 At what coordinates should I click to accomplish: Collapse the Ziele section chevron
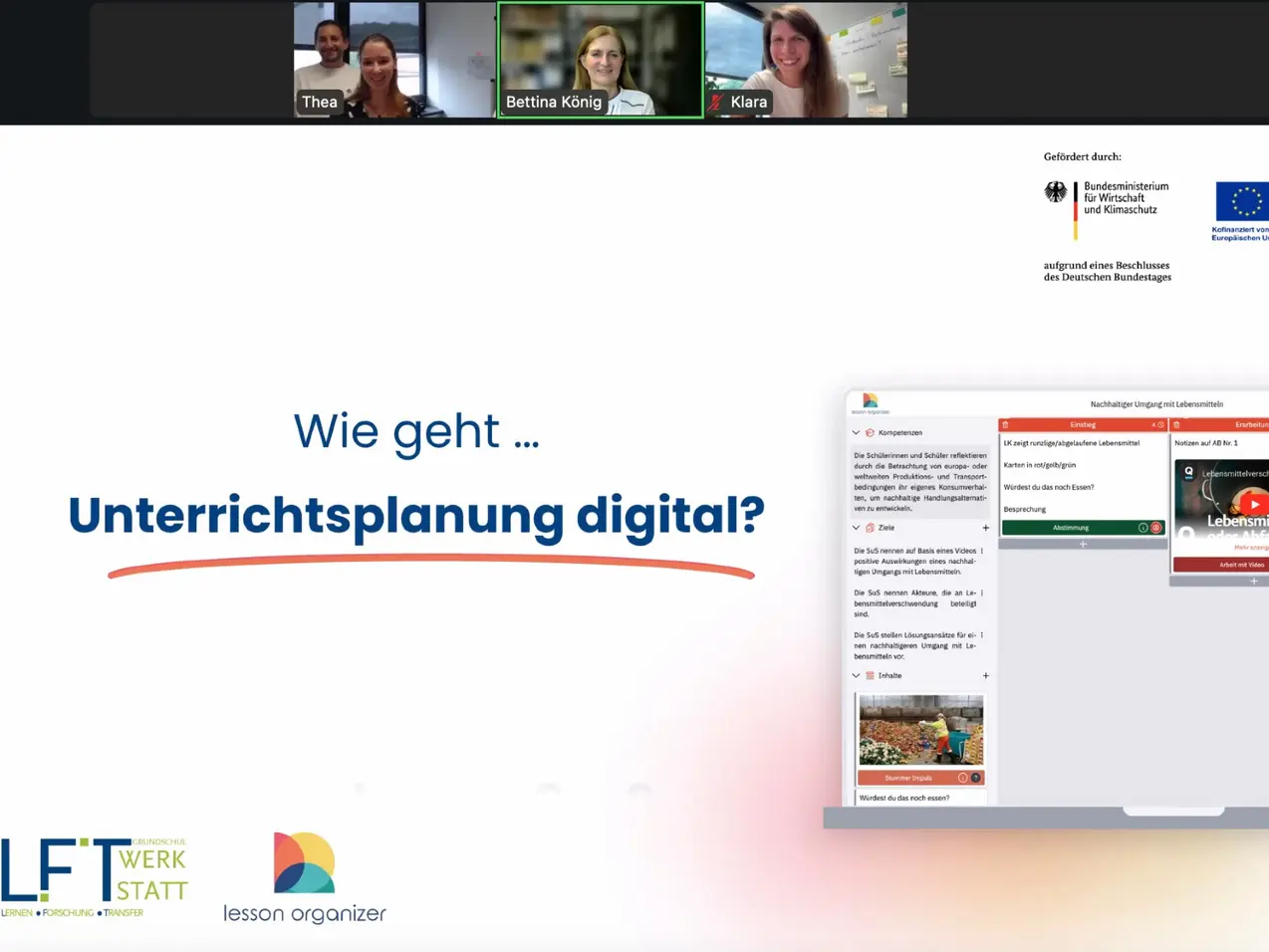[x=856, y=528]
